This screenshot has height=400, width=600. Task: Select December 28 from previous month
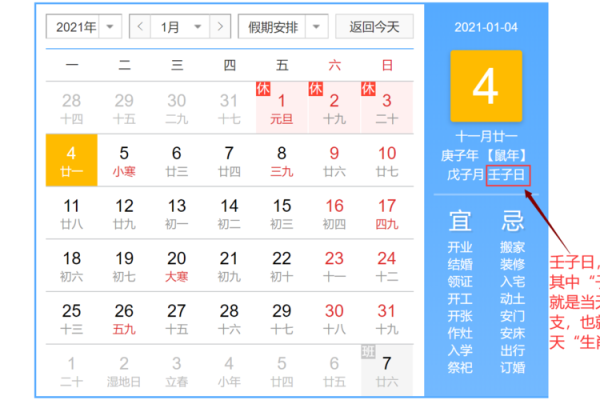point(71,107)
